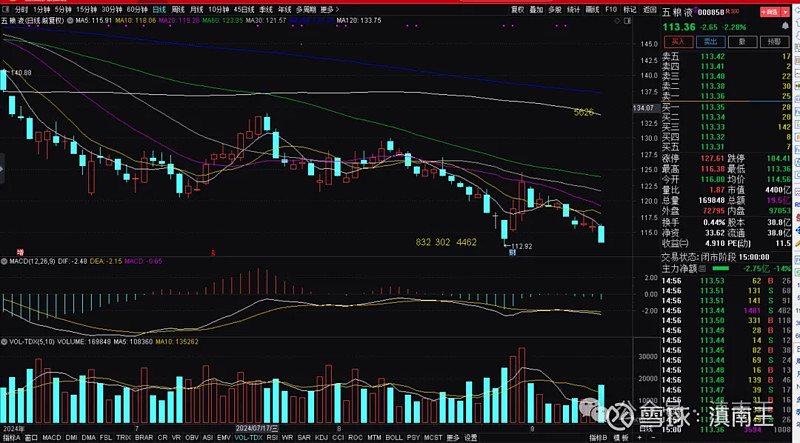Viewport: 800px width, 443px height.
Task: Click the blue 卖出 sell button
Action: point(711,42)
